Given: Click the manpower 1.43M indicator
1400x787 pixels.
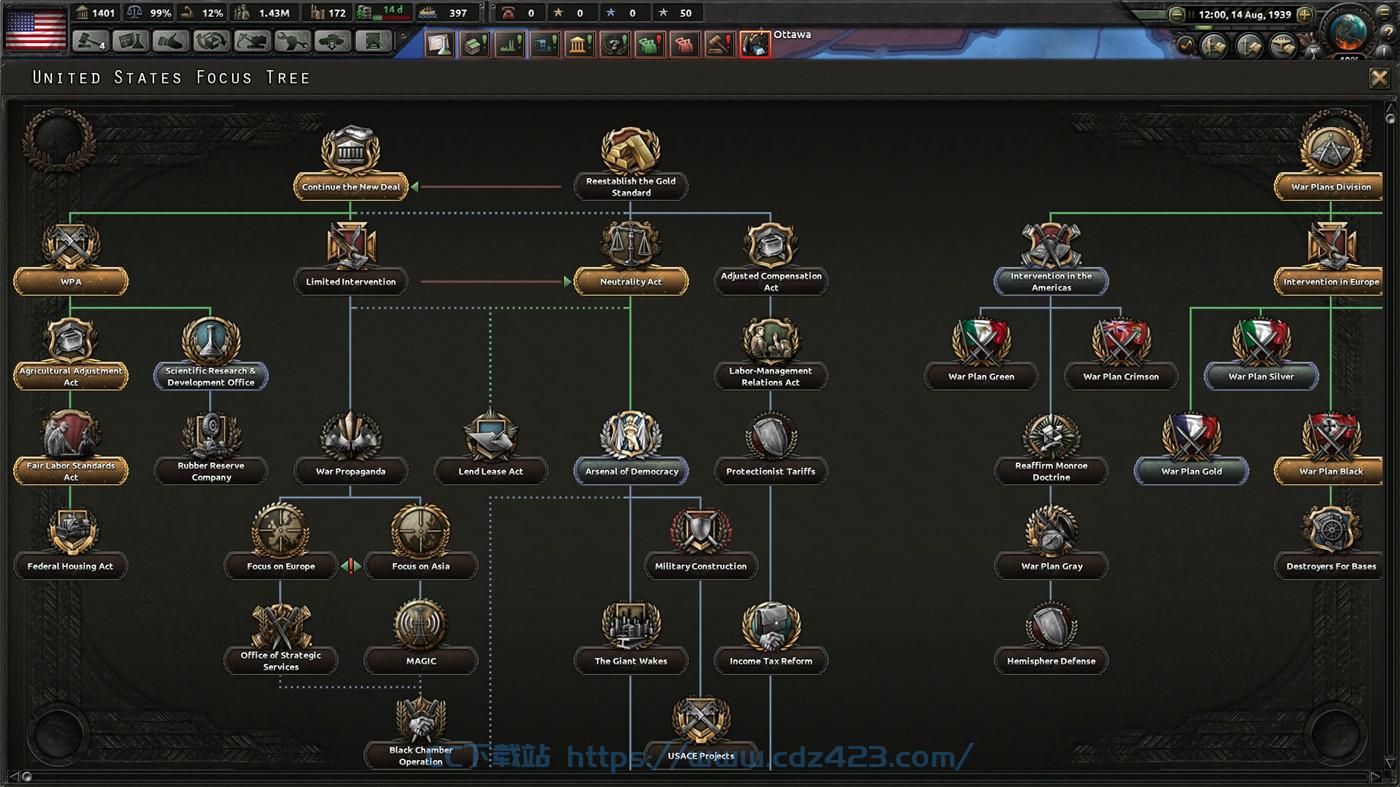Looking at the screenshot, I should tap(265, 13).
